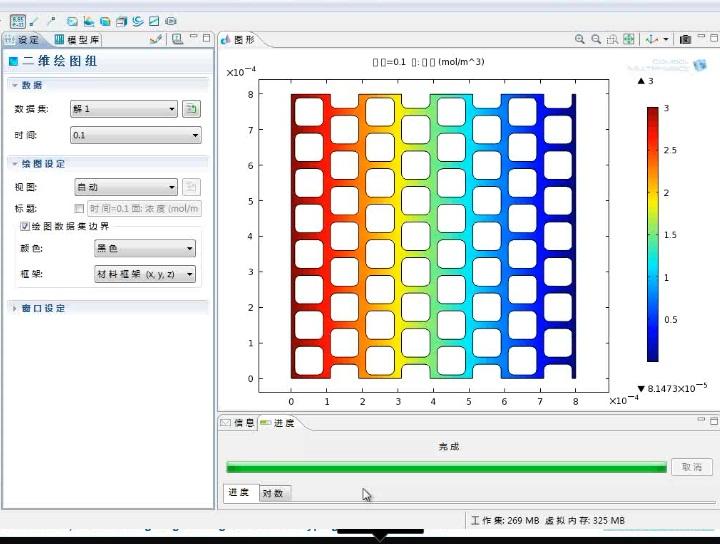Select the 进度 sub-tab under progress bar
The height and width of the screenshot is (544, 720).
coord(240,493)
